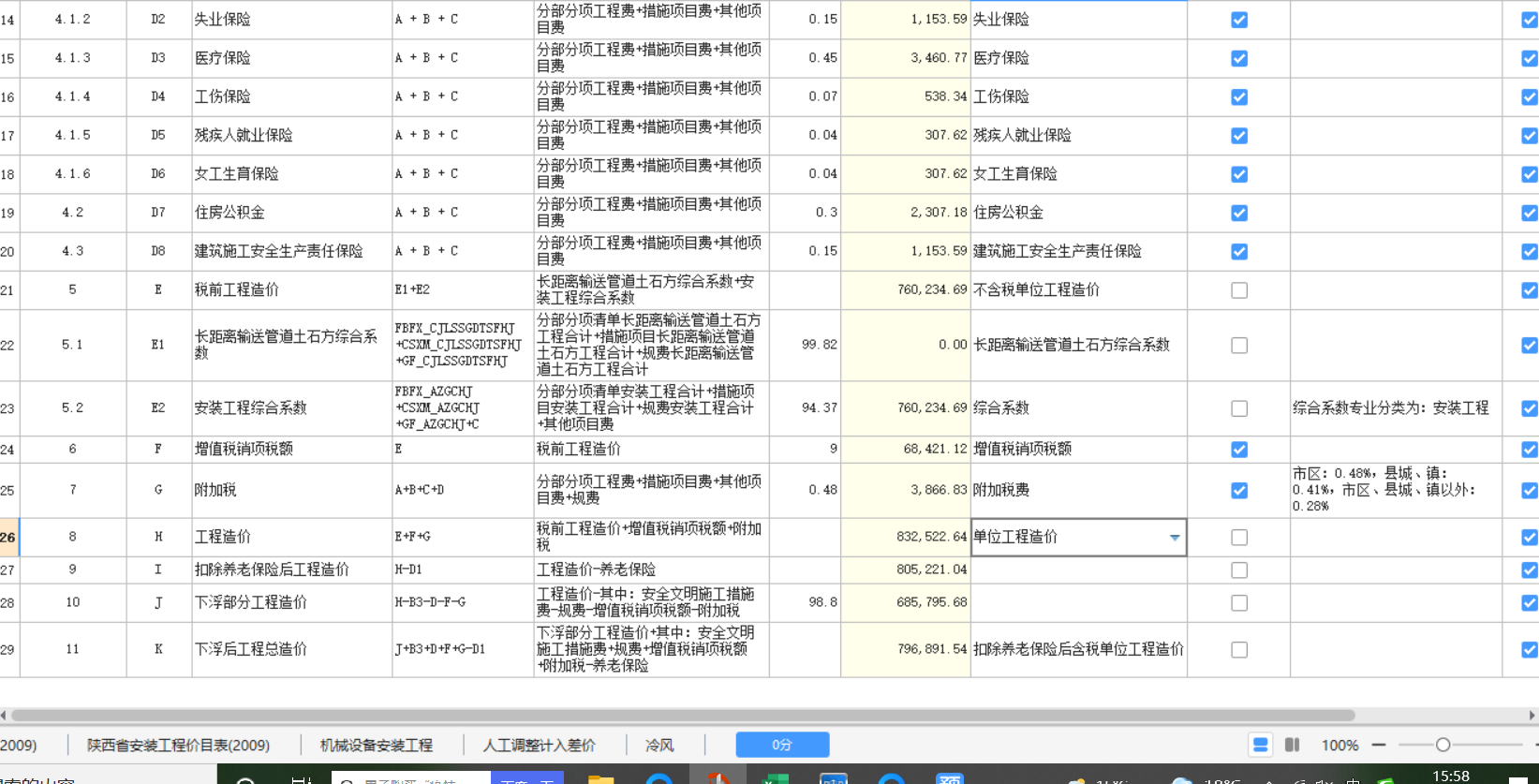Click the horizontal scrollbar left arrow
Image resolution: width=1539 pixels, height=784 pixels.
click(5, 716)
